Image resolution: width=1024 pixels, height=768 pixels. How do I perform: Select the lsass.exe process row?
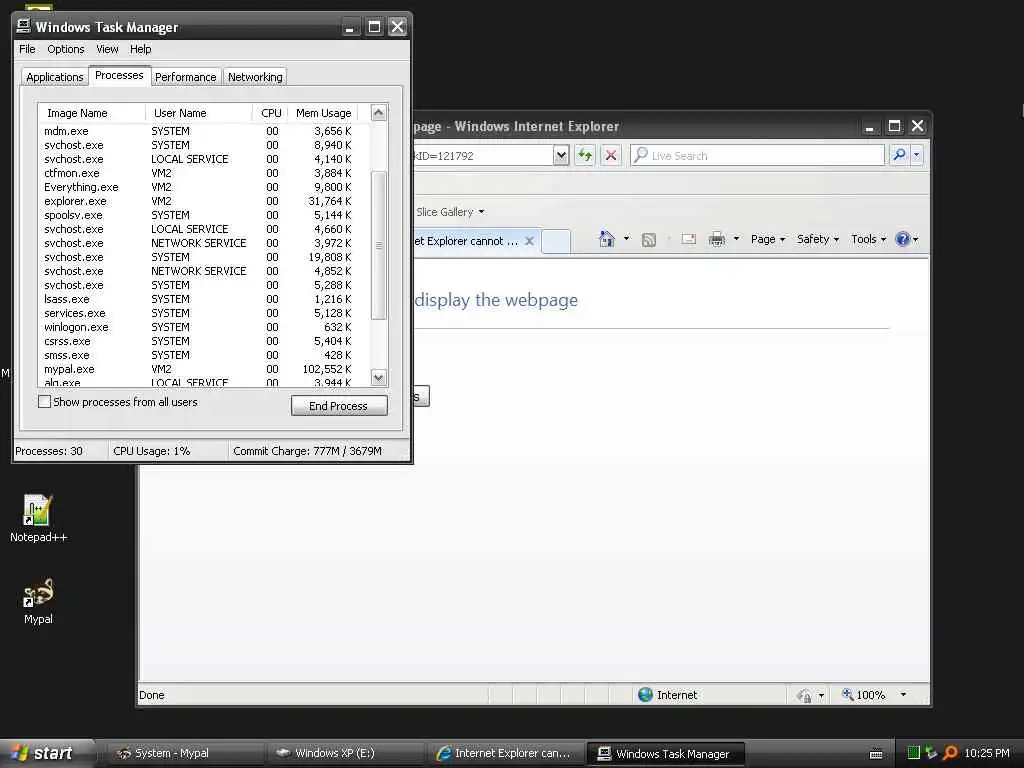(204, 299)
